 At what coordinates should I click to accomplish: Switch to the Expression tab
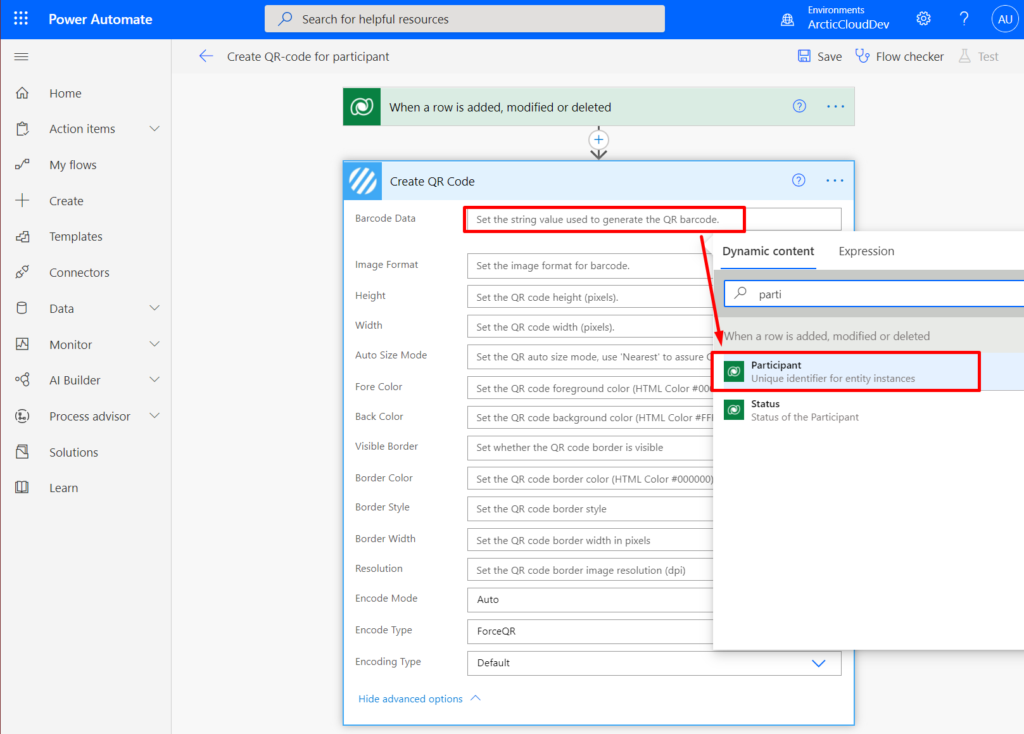[867, 251]
